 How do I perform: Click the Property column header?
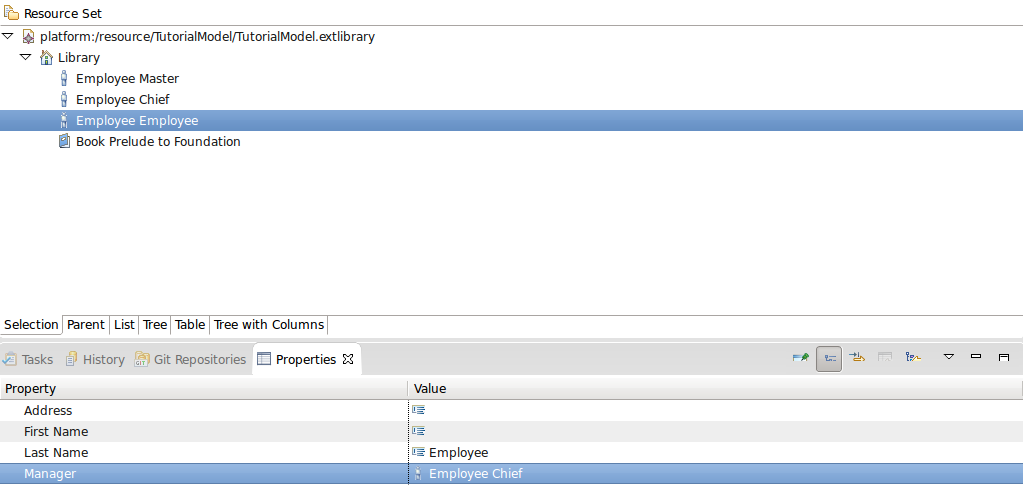tap(200, 388)
